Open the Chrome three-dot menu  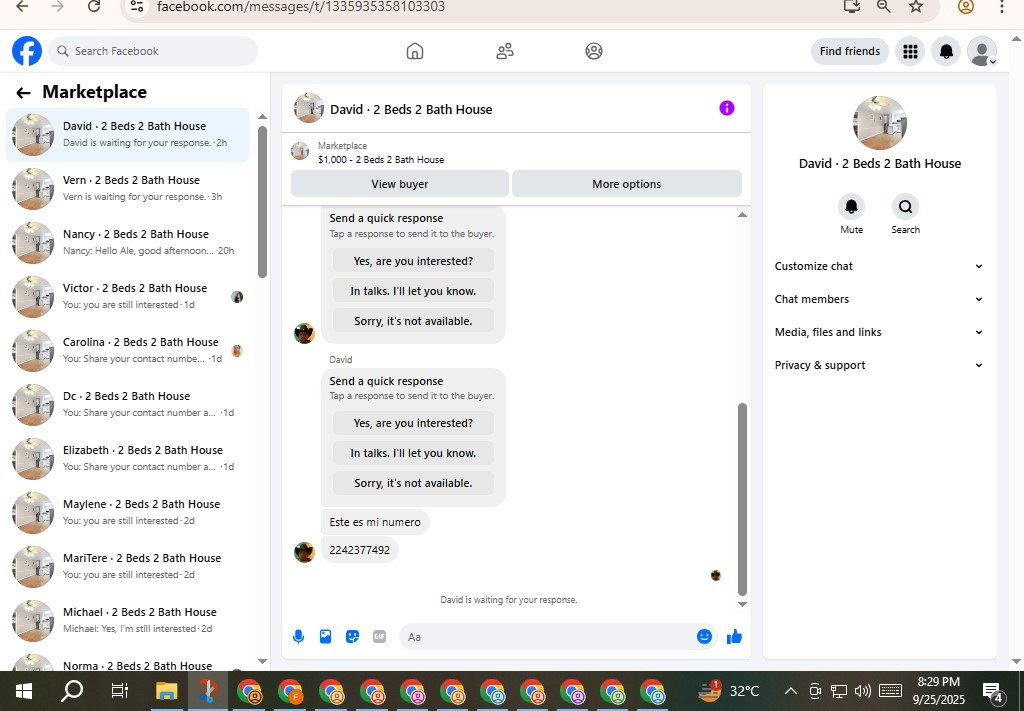click(1002, 7)
